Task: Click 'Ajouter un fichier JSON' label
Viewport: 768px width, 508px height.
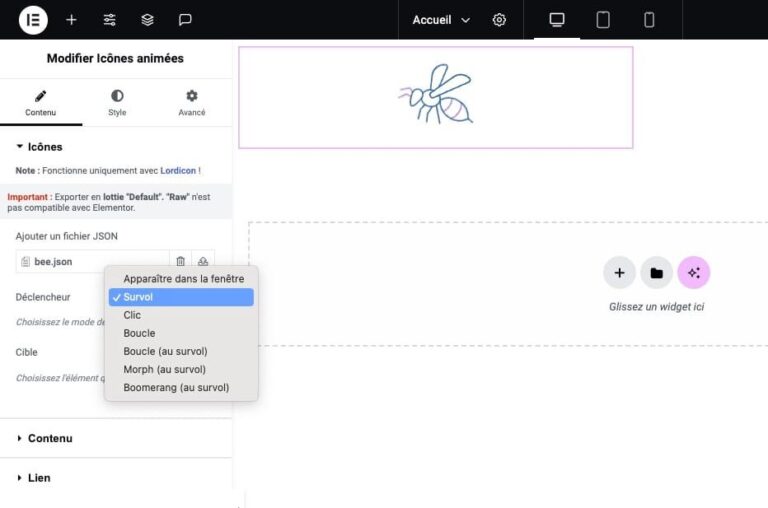Action: coord(67,236)
